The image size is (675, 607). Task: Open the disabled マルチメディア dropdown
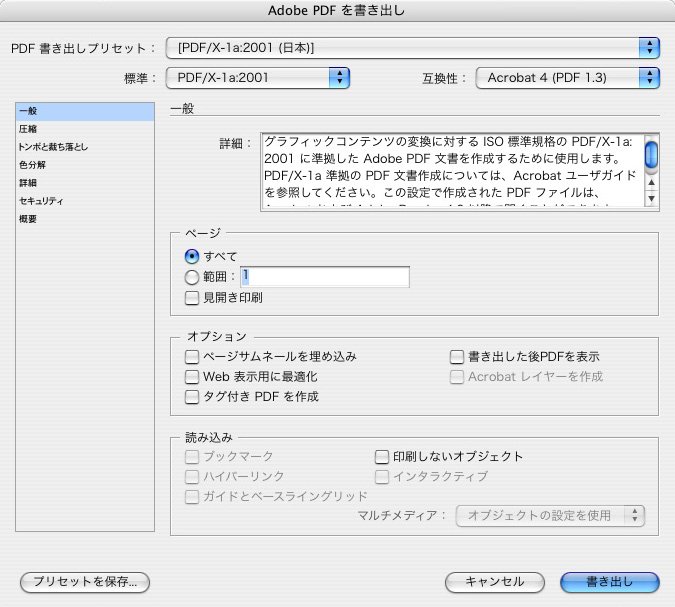point(550,516)
